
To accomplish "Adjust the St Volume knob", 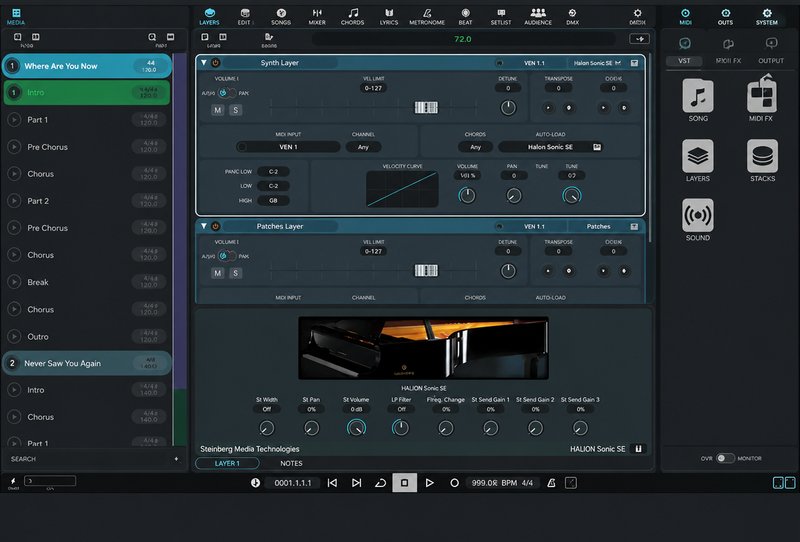I will pyautogui.click(x=356, y=428).
